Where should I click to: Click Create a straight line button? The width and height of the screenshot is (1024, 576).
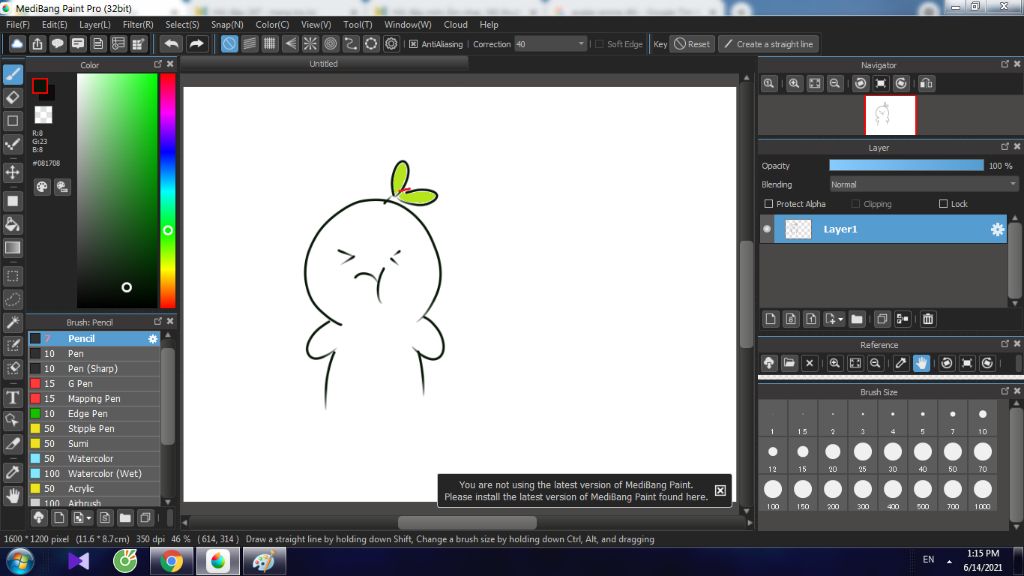pos(769,44)
